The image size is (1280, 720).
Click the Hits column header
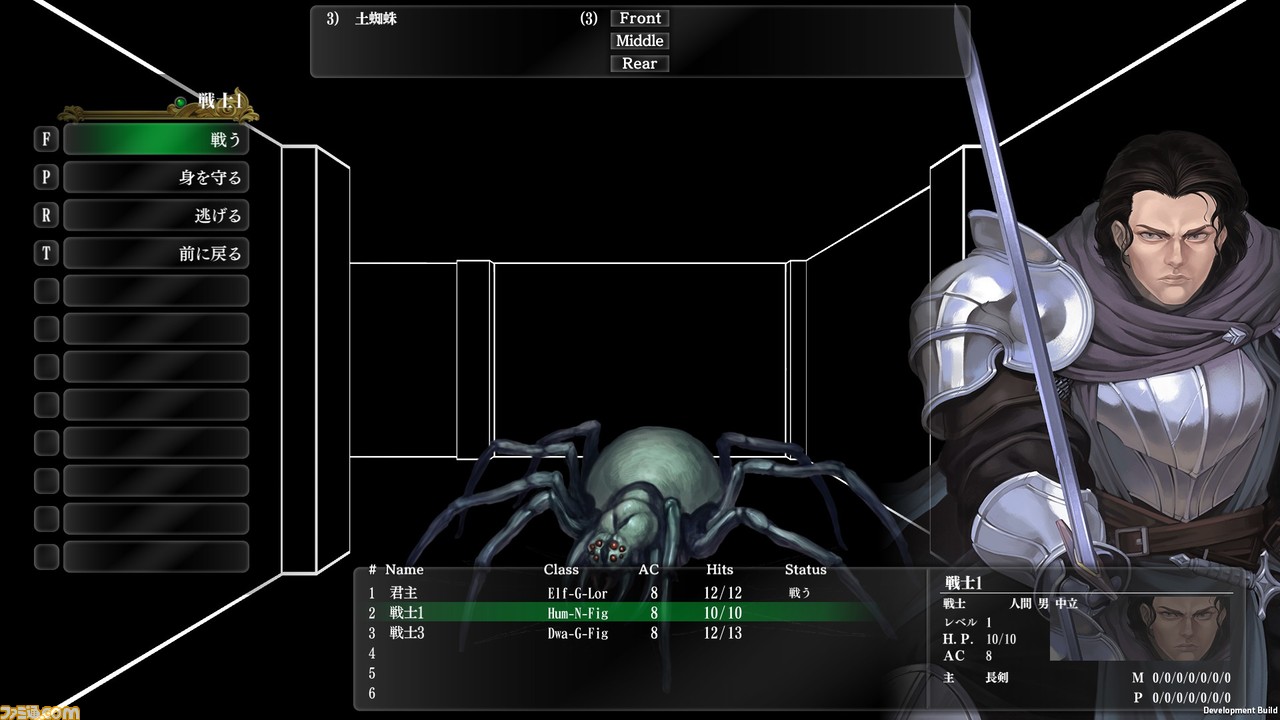(719, 570)
